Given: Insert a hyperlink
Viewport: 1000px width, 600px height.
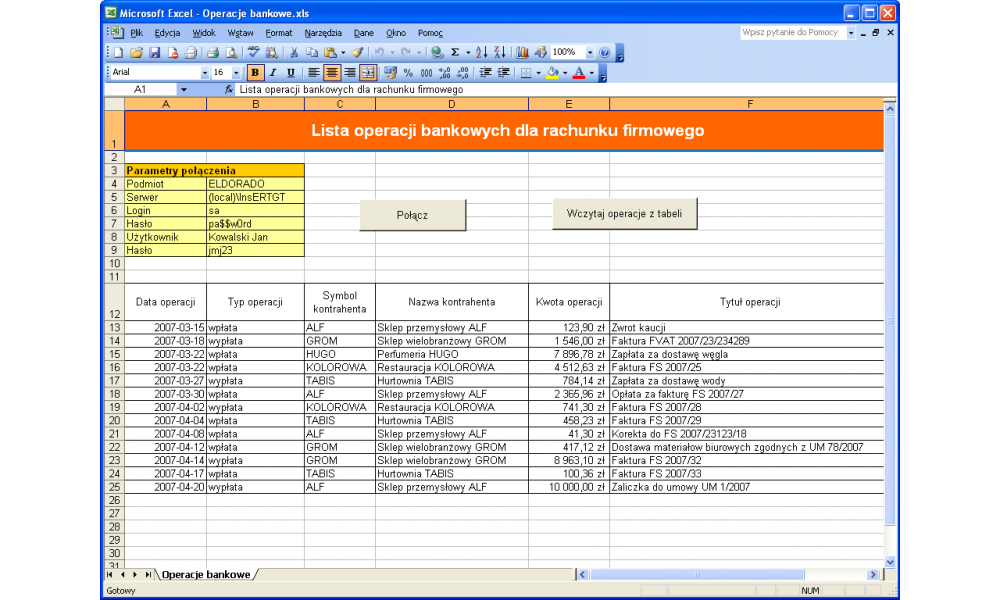Looking at the screenshot, I should [x=437, y=53].
